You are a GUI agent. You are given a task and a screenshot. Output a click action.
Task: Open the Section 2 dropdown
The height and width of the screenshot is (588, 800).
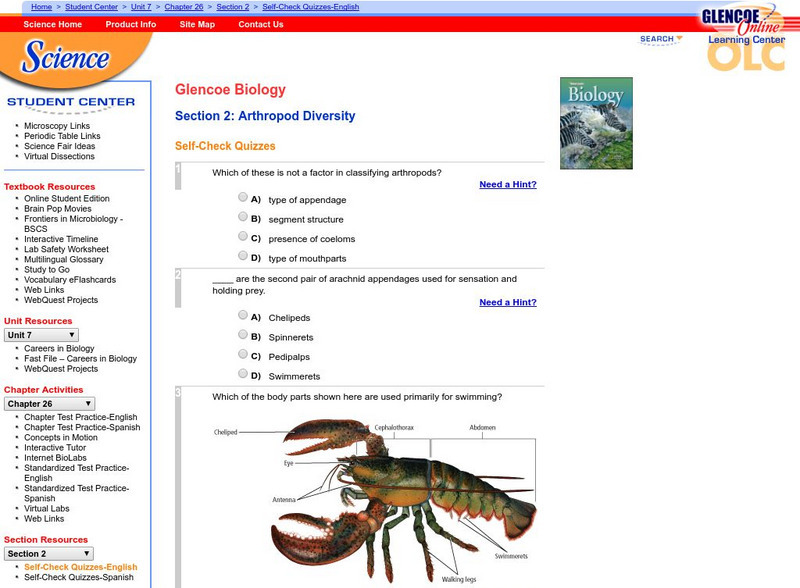click(x=47, y=552)
